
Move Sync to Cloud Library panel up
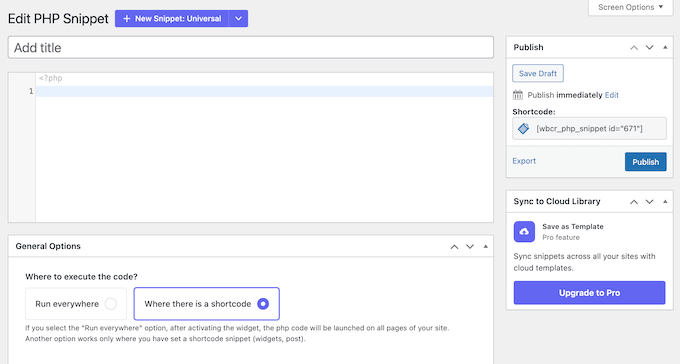(x=634, y=201)
